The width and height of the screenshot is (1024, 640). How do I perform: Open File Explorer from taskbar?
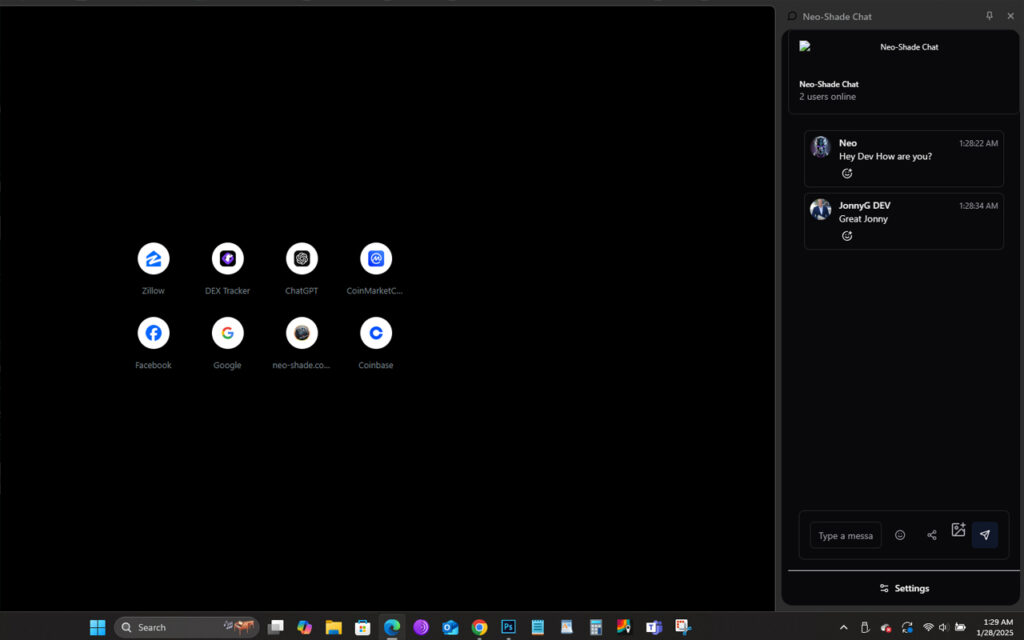click(334, 628)
